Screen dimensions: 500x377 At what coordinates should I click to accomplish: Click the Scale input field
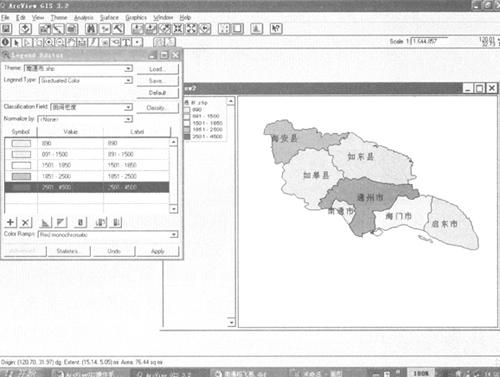coord(429,42)
